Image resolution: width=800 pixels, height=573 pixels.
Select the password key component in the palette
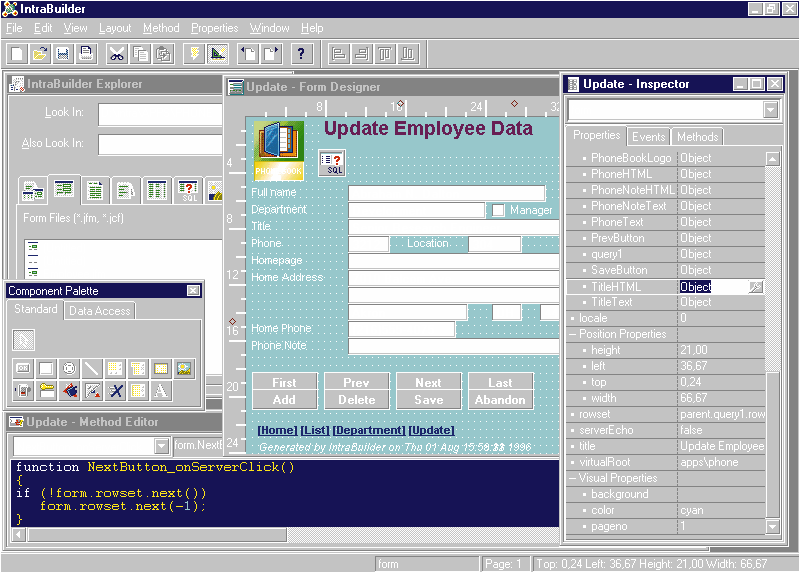[x=46, y=391]
